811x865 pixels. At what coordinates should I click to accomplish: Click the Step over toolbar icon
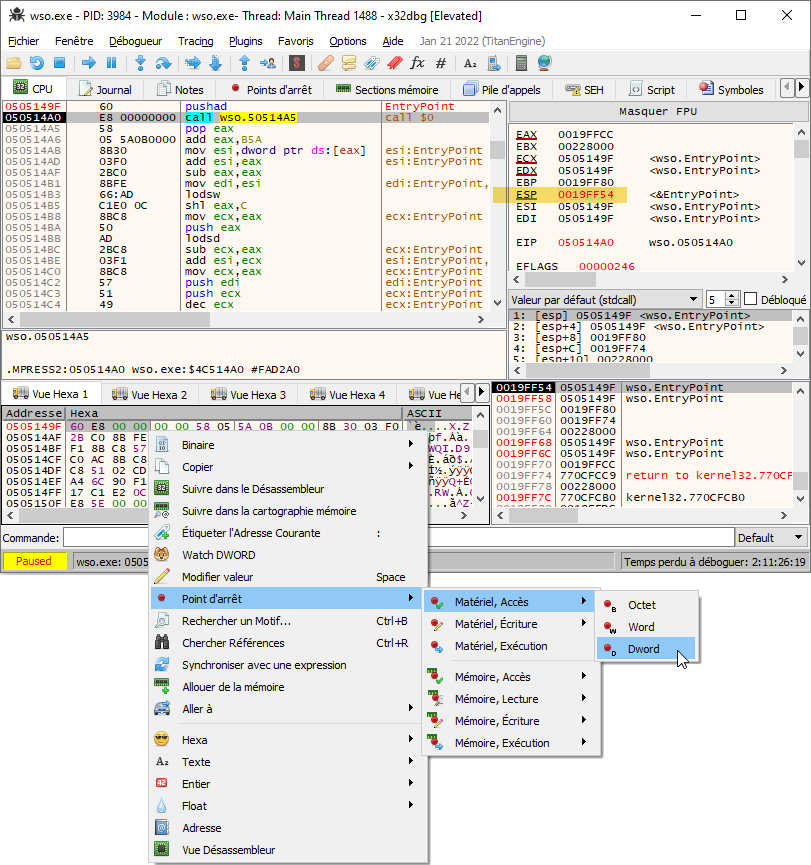pos(163,63)
